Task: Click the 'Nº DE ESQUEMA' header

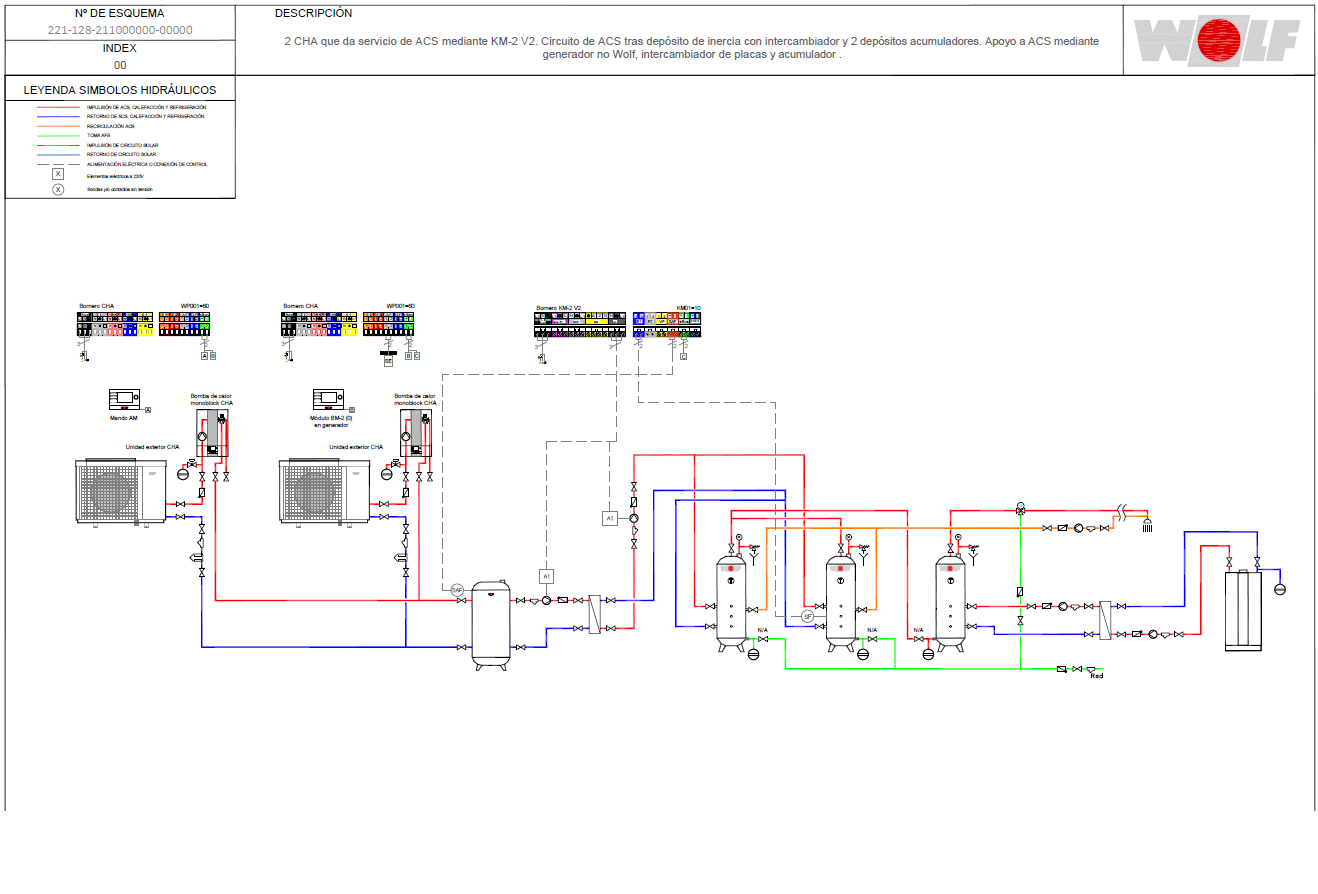Action: click(120, 14)
